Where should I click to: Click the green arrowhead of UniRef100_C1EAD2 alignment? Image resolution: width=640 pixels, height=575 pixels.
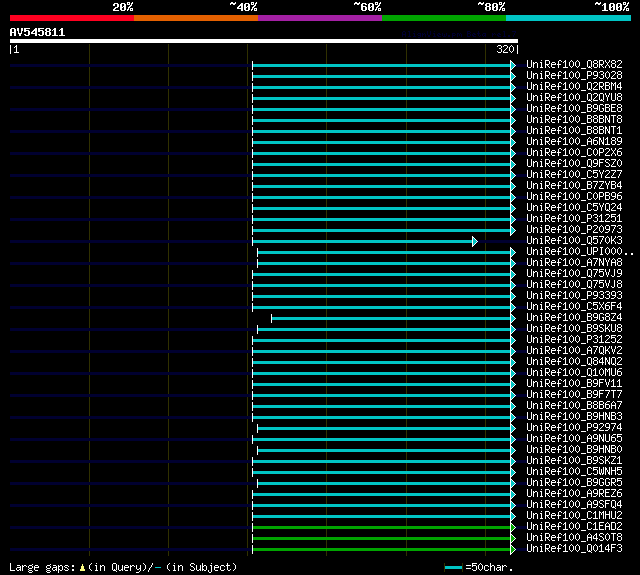click(513, 527)
